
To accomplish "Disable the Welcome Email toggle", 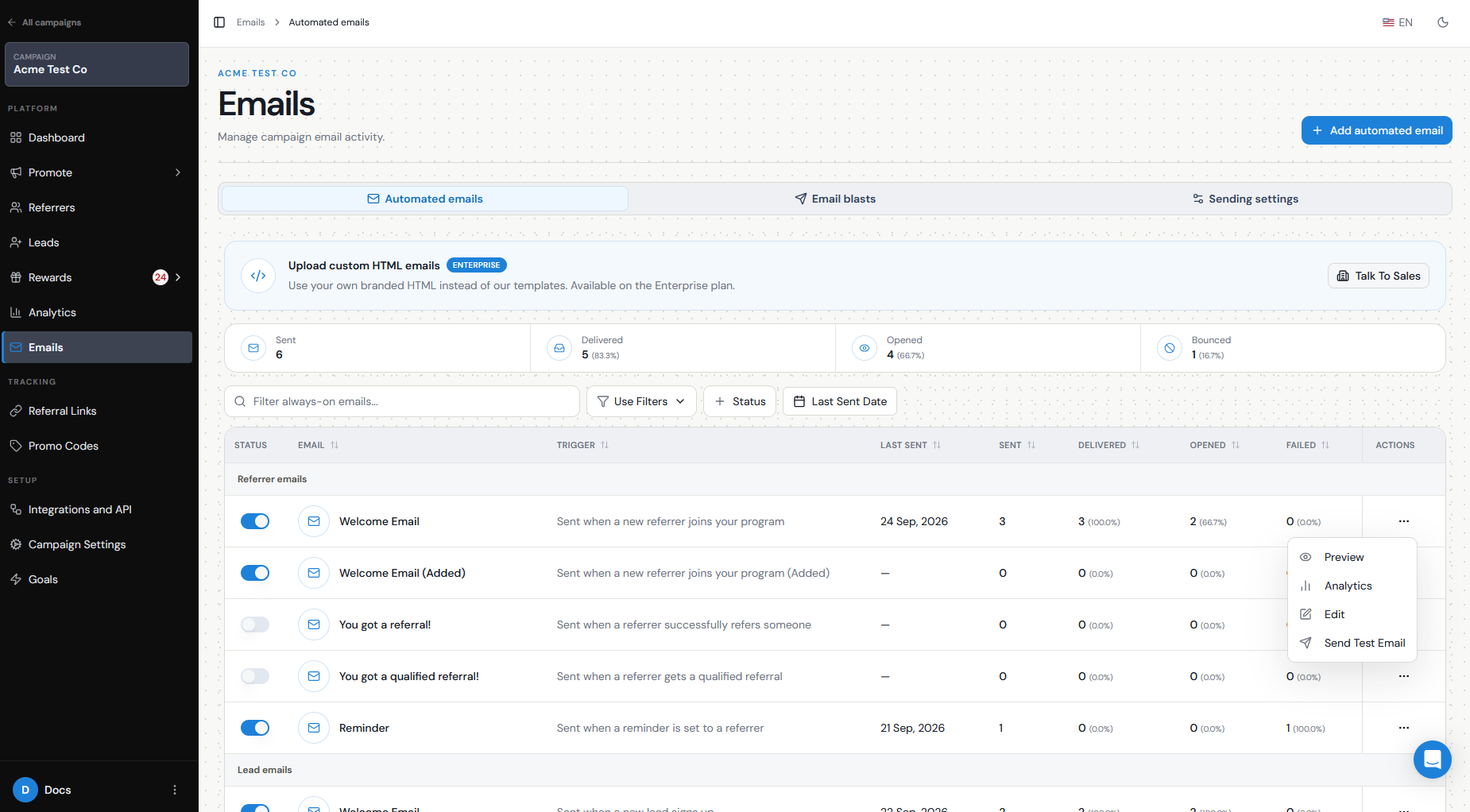I will (x=255, y=521).
